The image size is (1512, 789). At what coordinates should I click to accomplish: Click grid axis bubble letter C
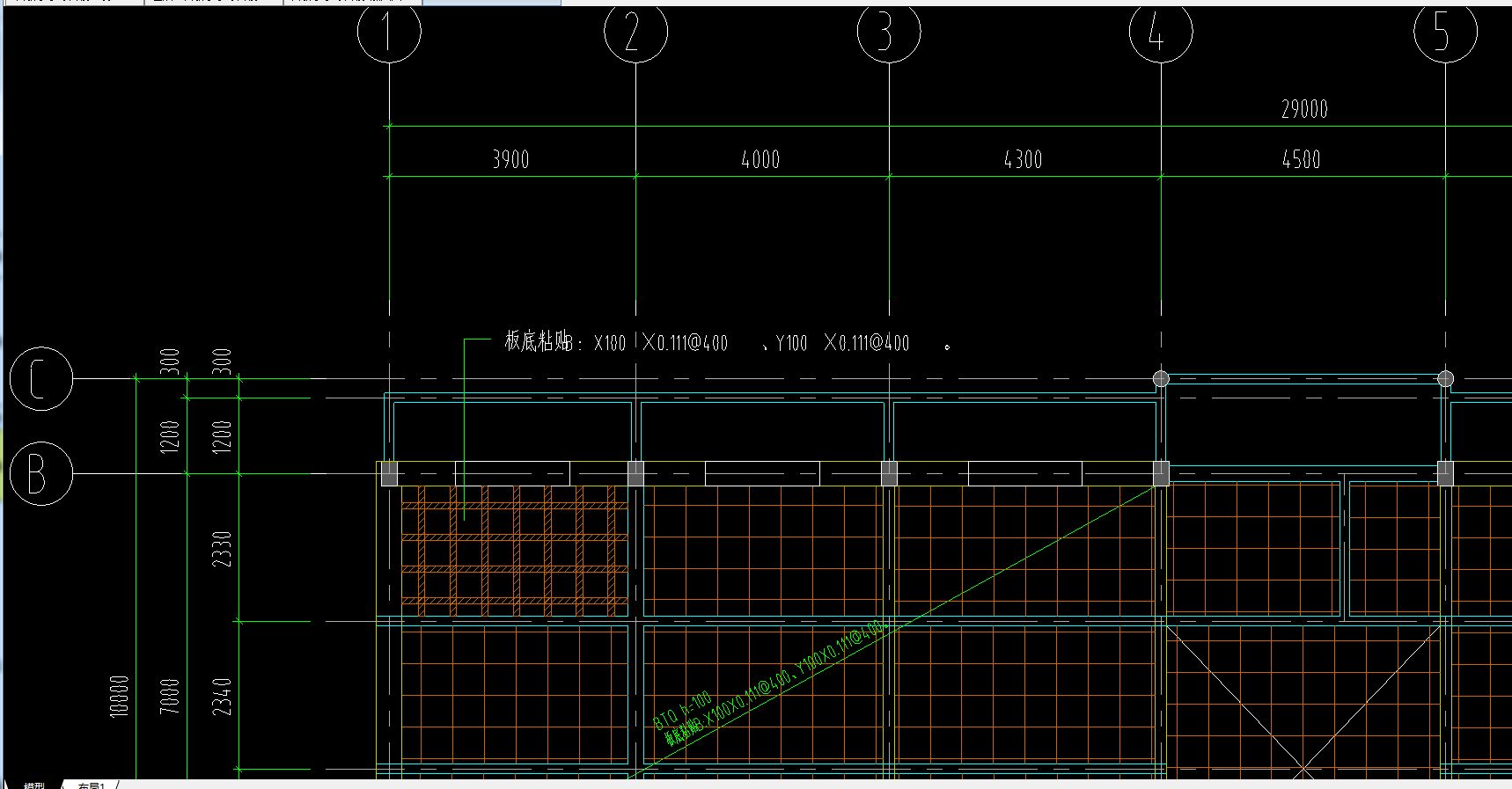40,379
